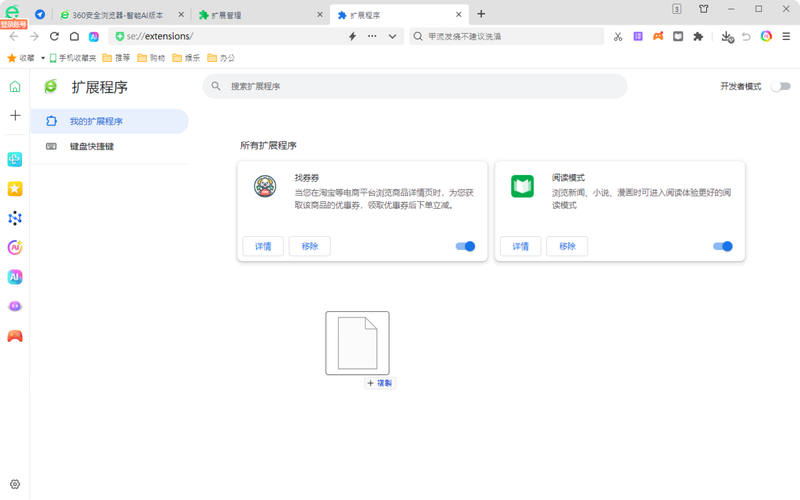Go back with the browser back arrow
This screenshot has height=500, width=800.
(14, 36)
